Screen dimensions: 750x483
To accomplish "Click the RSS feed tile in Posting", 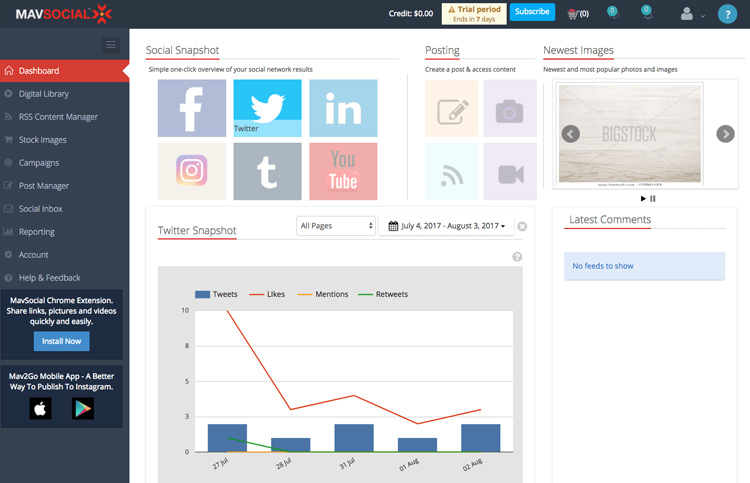I will coord(452,171).
